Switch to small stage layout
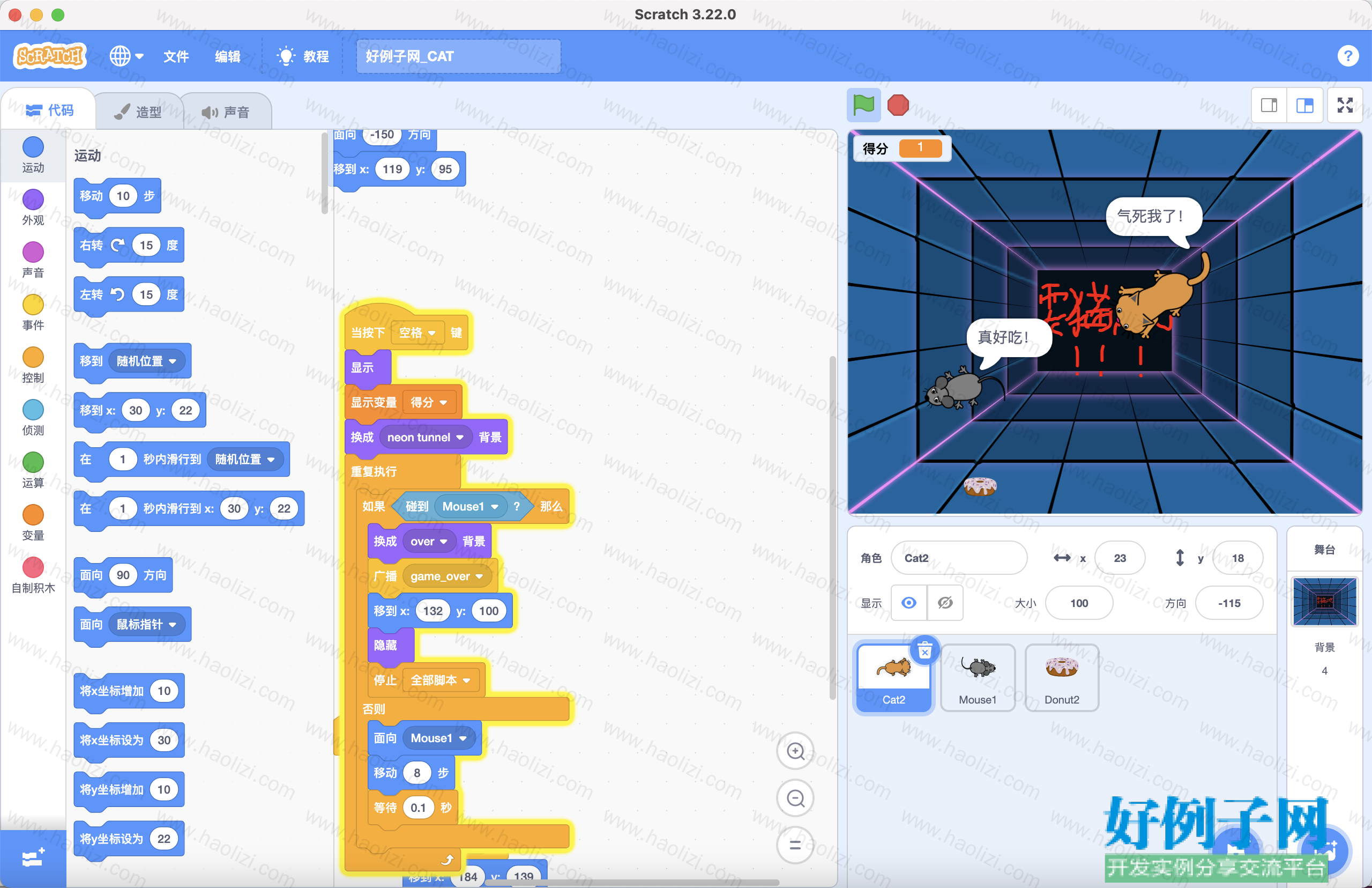 (x=1269, y=105)
